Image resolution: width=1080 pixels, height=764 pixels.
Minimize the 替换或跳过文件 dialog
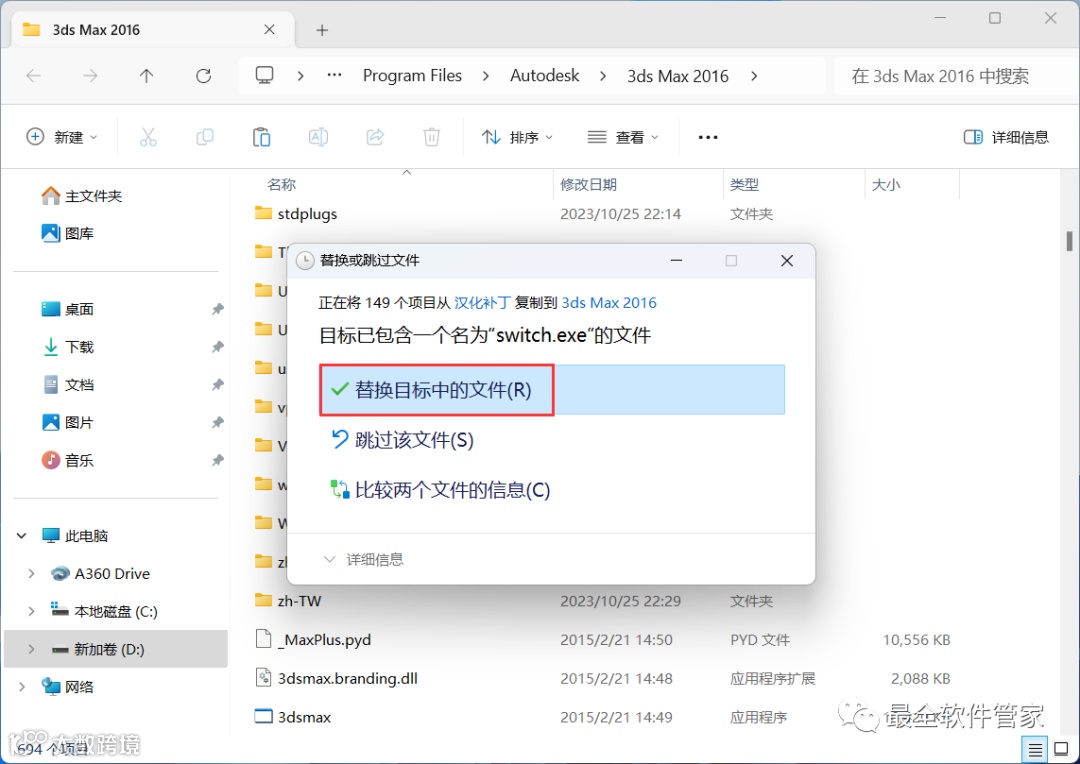point(676,260)
